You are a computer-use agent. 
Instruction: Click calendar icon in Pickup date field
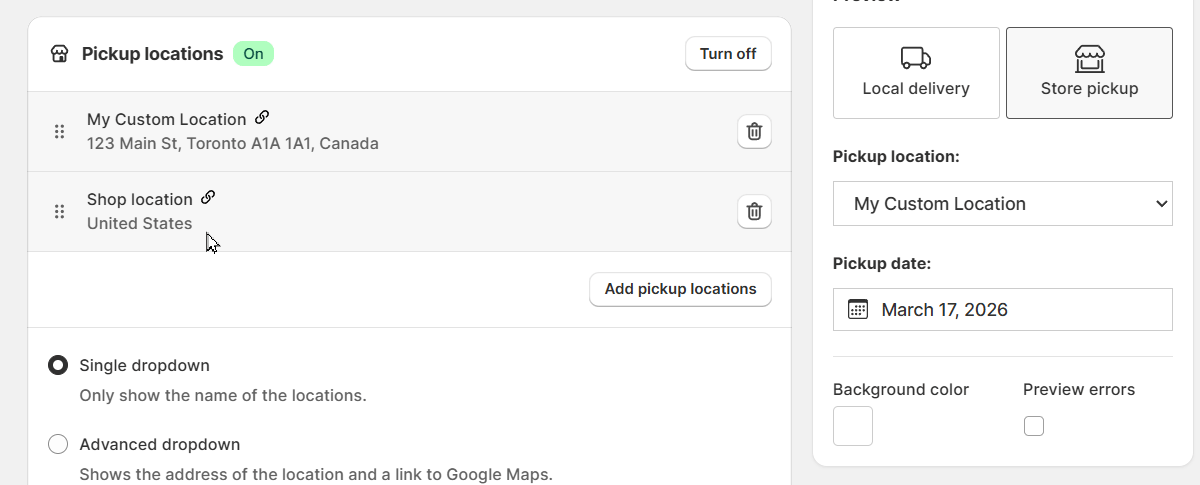point(858,309)
